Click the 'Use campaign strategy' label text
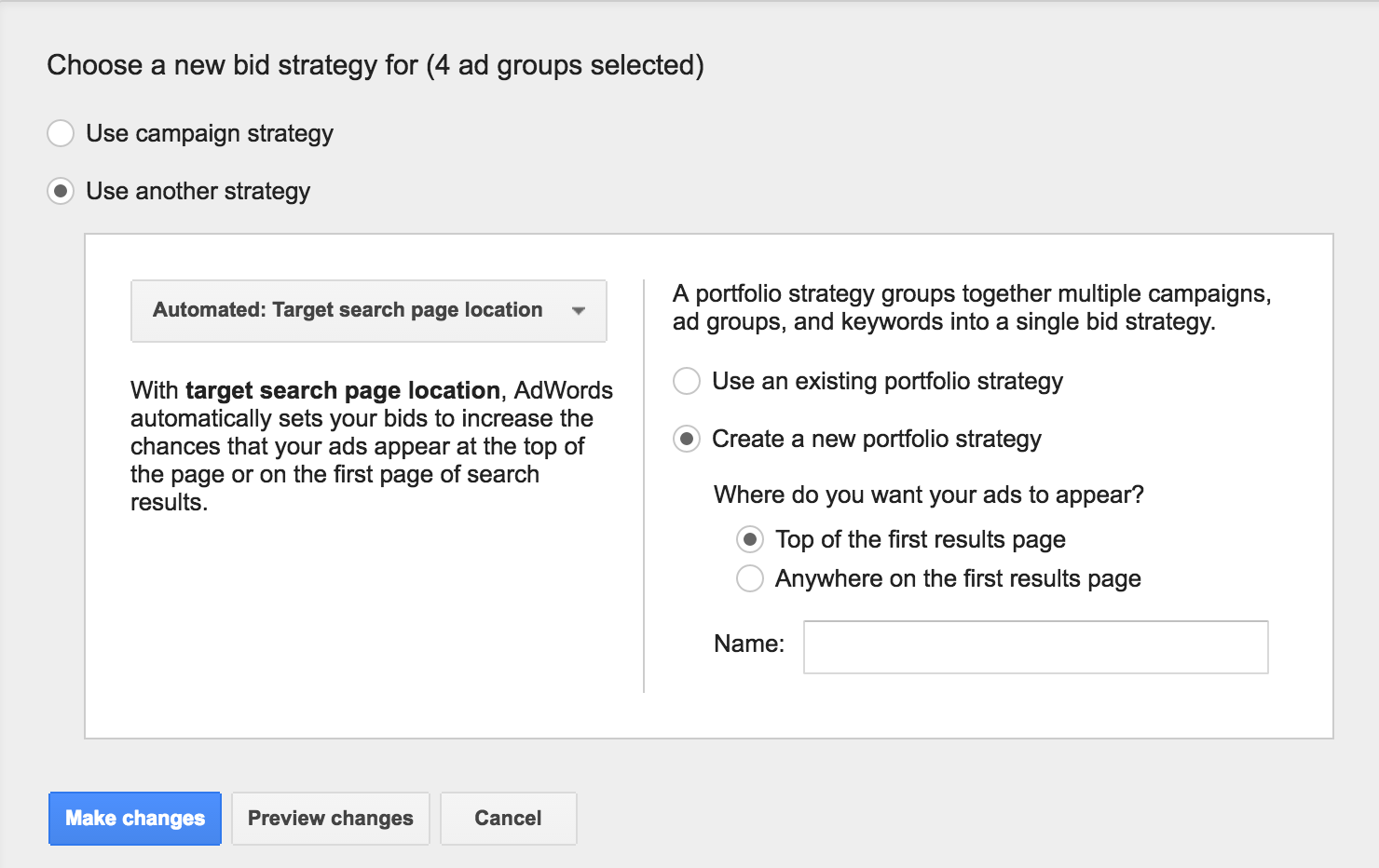The height and width of the screenshot is (868, 1379). point(210,134)
